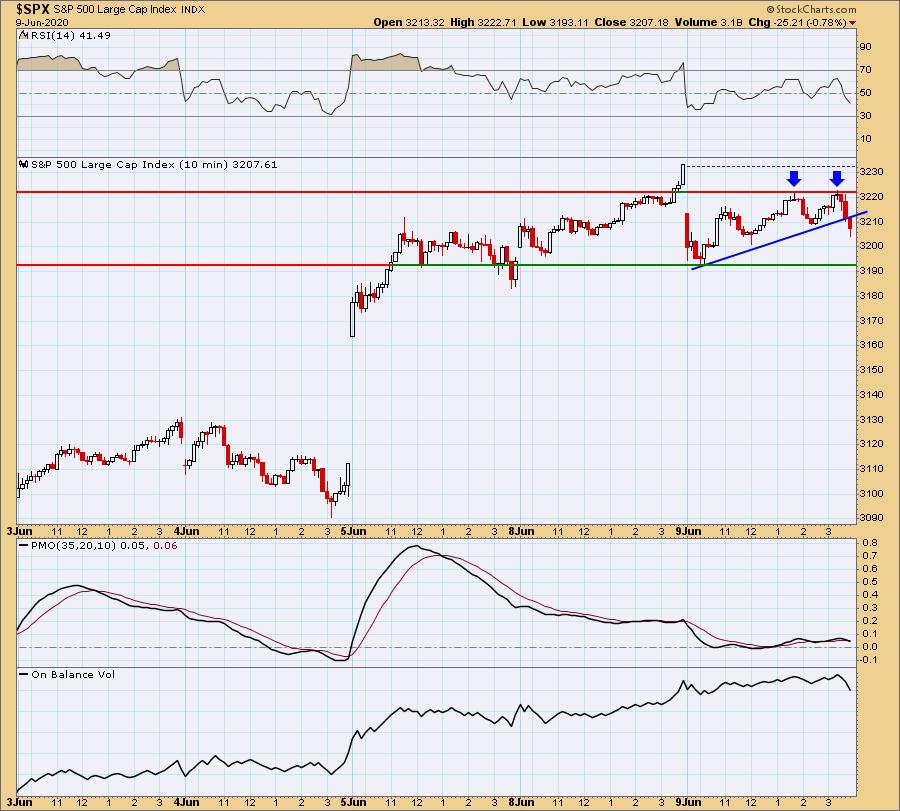
Task: Click the PMO legend line marker
Action: 24,545
